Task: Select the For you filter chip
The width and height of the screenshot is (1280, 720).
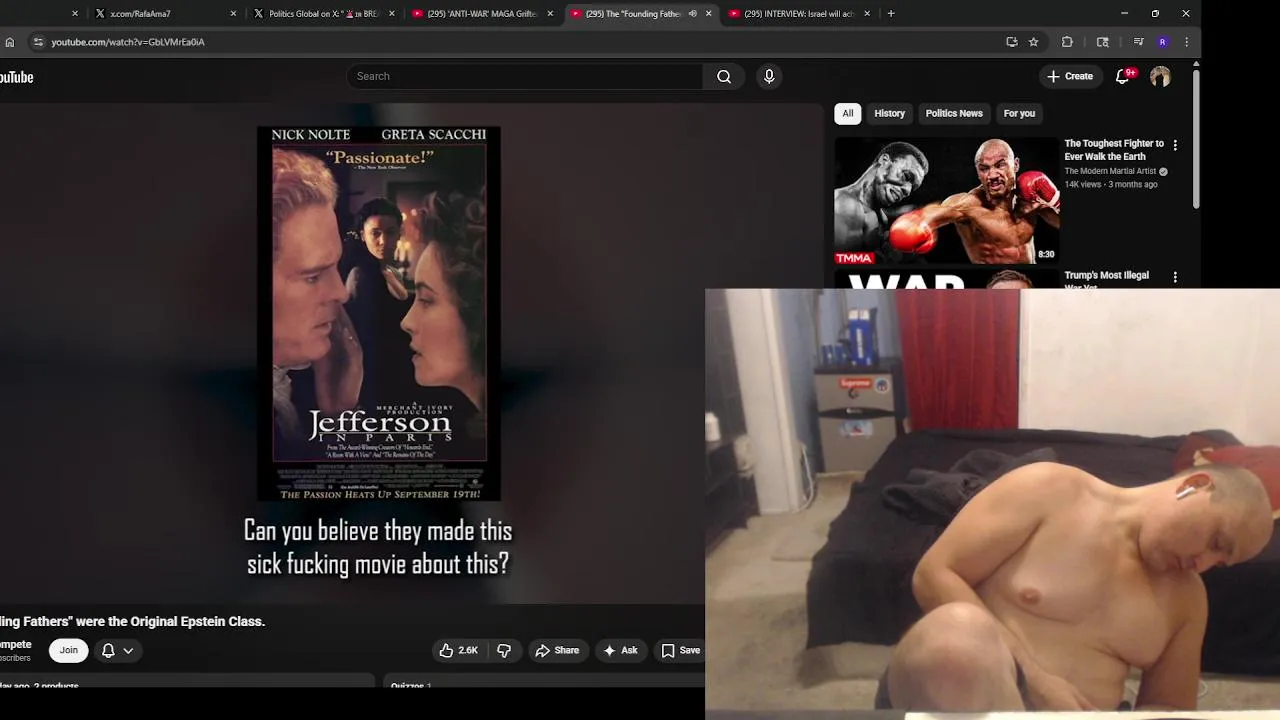Action: 1019,113
